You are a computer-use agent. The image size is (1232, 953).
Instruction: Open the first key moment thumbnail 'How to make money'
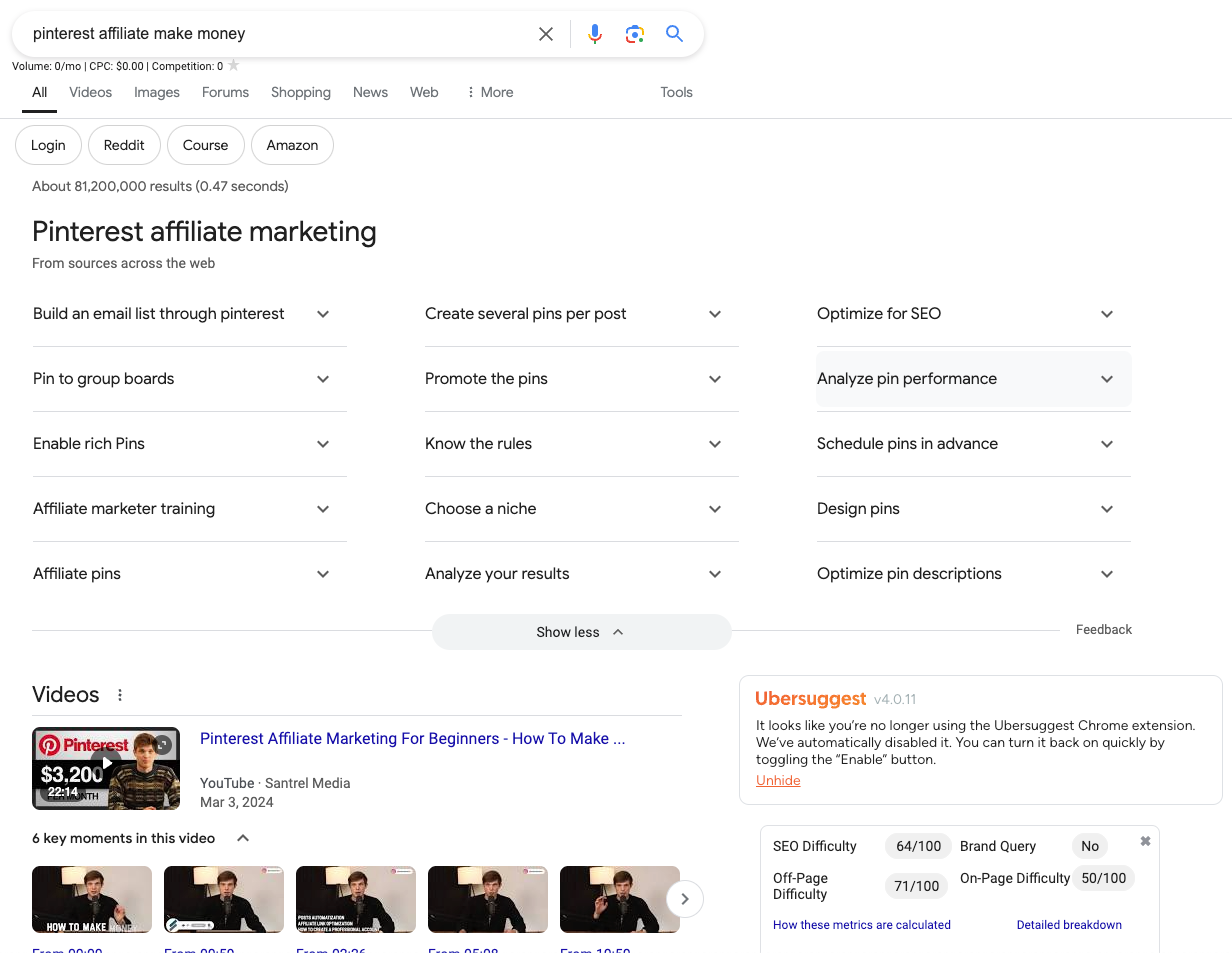pos(92,899)
